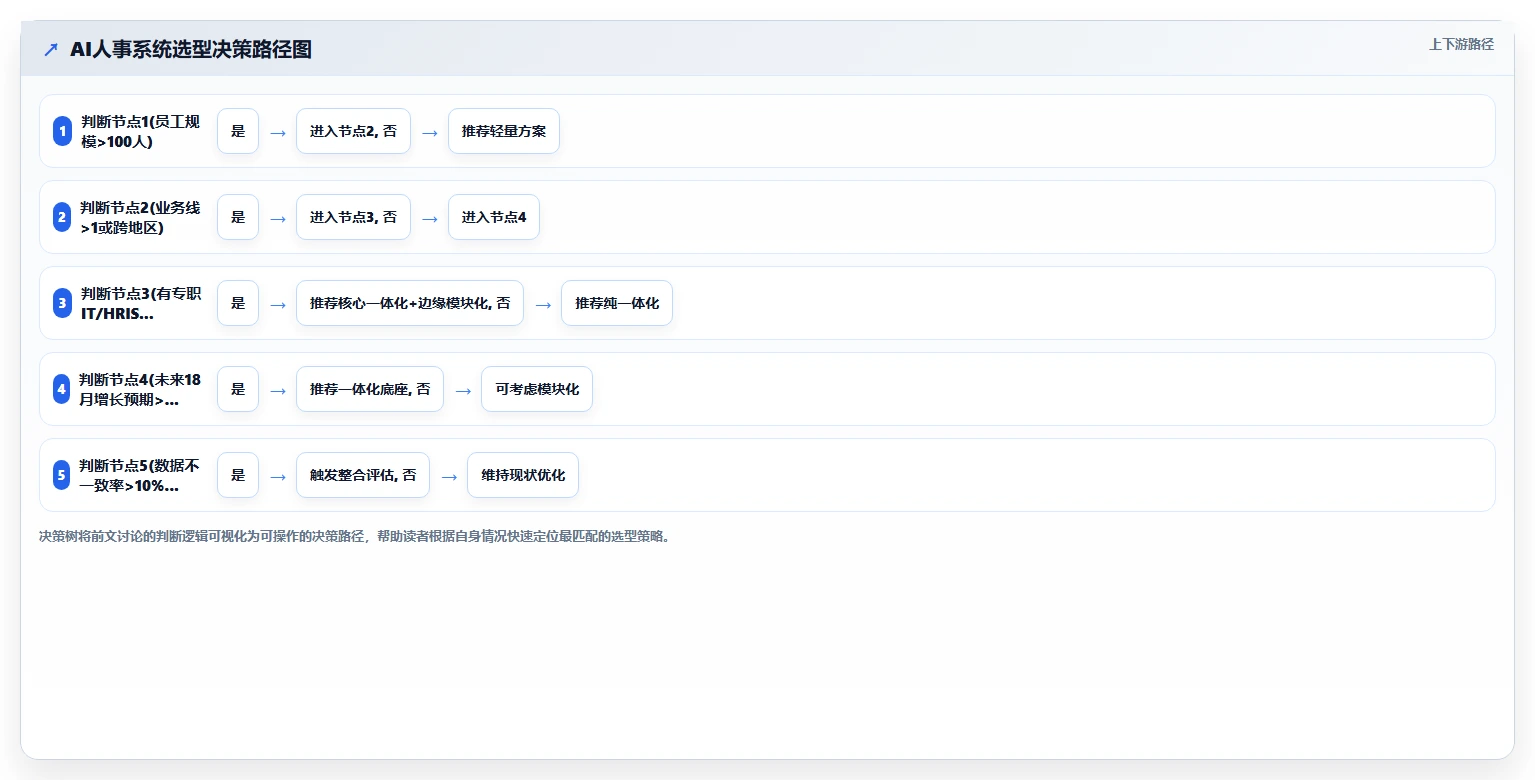The width and height of the screenshot is (1535, 780).
Task: Select the numbered badge 4 icon
Action: click(x=62, y=389)
